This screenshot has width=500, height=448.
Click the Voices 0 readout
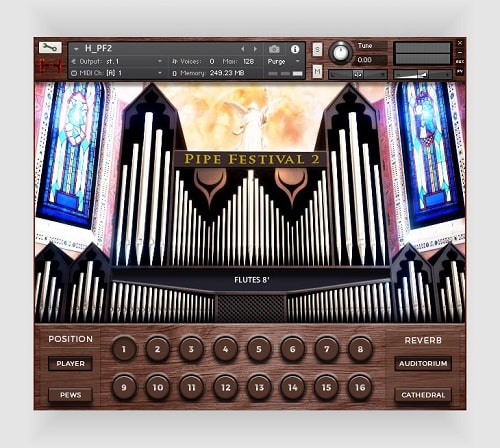coord(212,62)
